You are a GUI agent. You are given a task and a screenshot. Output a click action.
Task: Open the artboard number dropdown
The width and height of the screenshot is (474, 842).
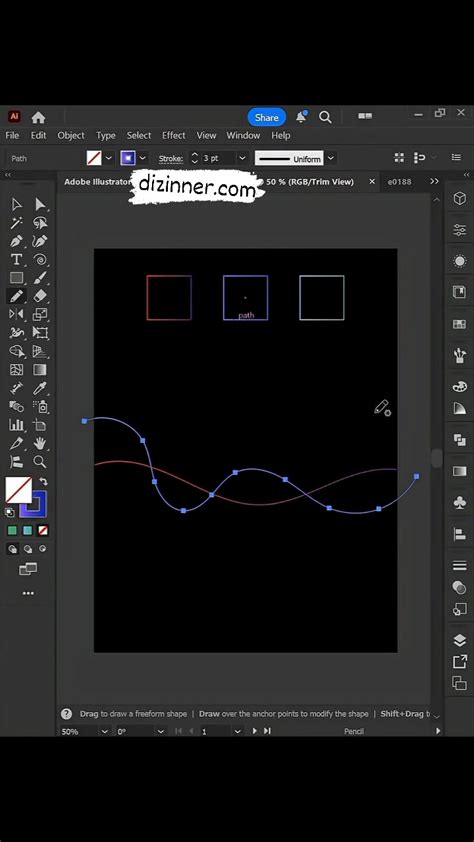coord(238,731)
